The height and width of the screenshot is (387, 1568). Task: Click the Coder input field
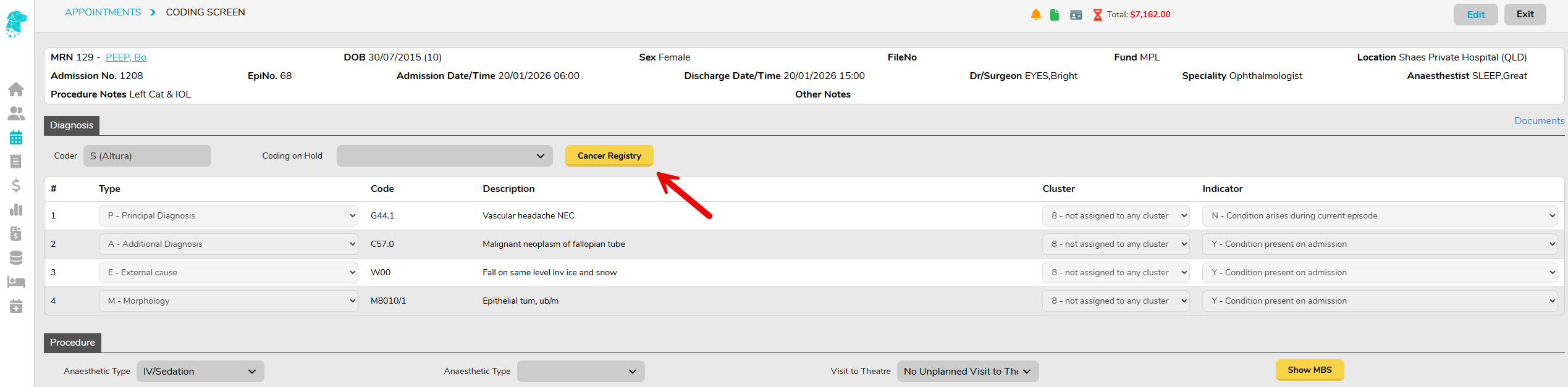(147, 156)
